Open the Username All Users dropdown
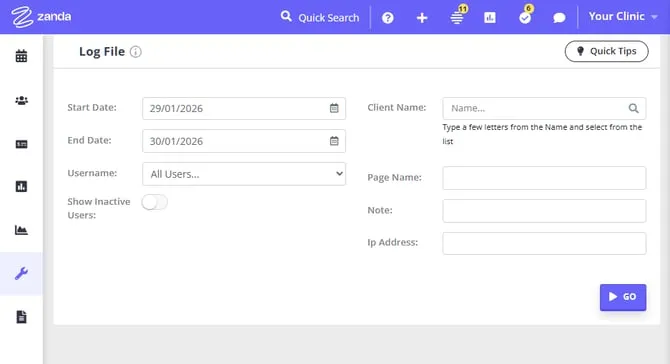The image size is (670, 364). (244, 174)
